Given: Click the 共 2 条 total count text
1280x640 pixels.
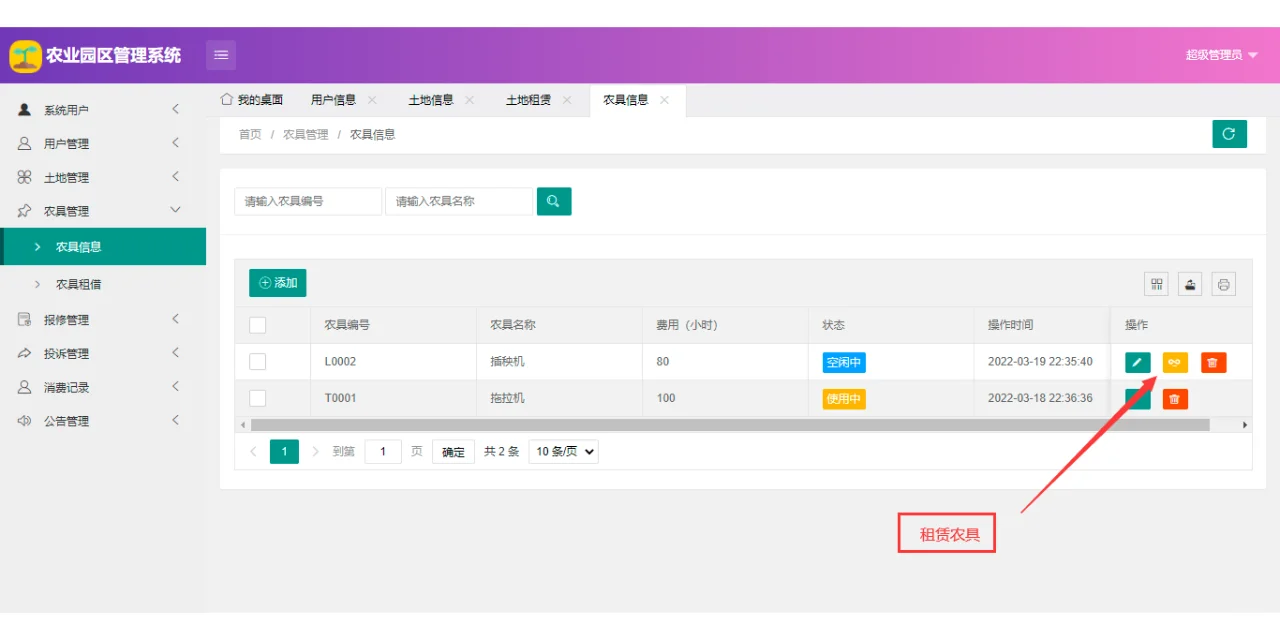Looking at the screenshot, I should 501,452.
